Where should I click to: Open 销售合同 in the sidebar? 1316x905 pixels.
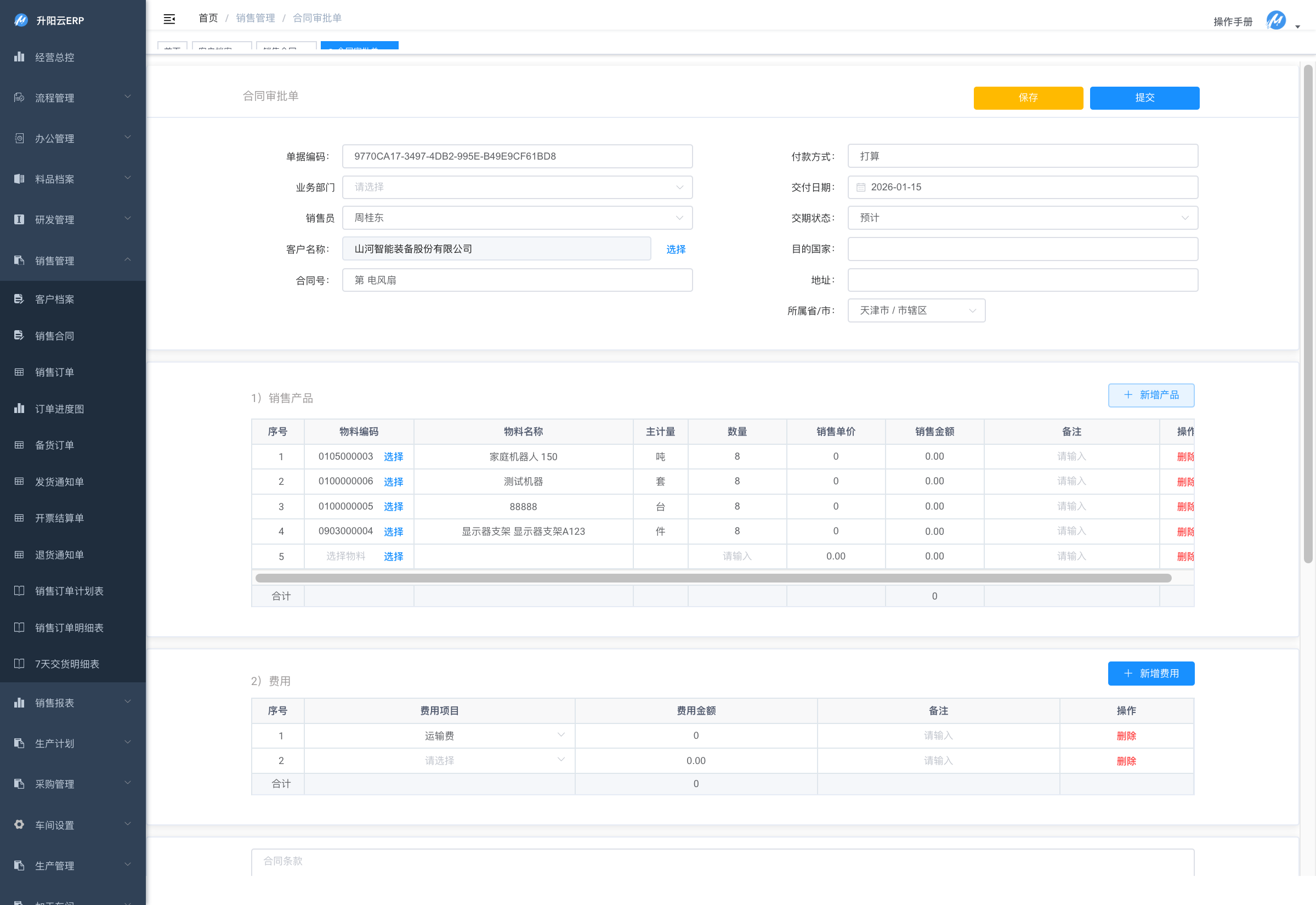click(55, 336)
